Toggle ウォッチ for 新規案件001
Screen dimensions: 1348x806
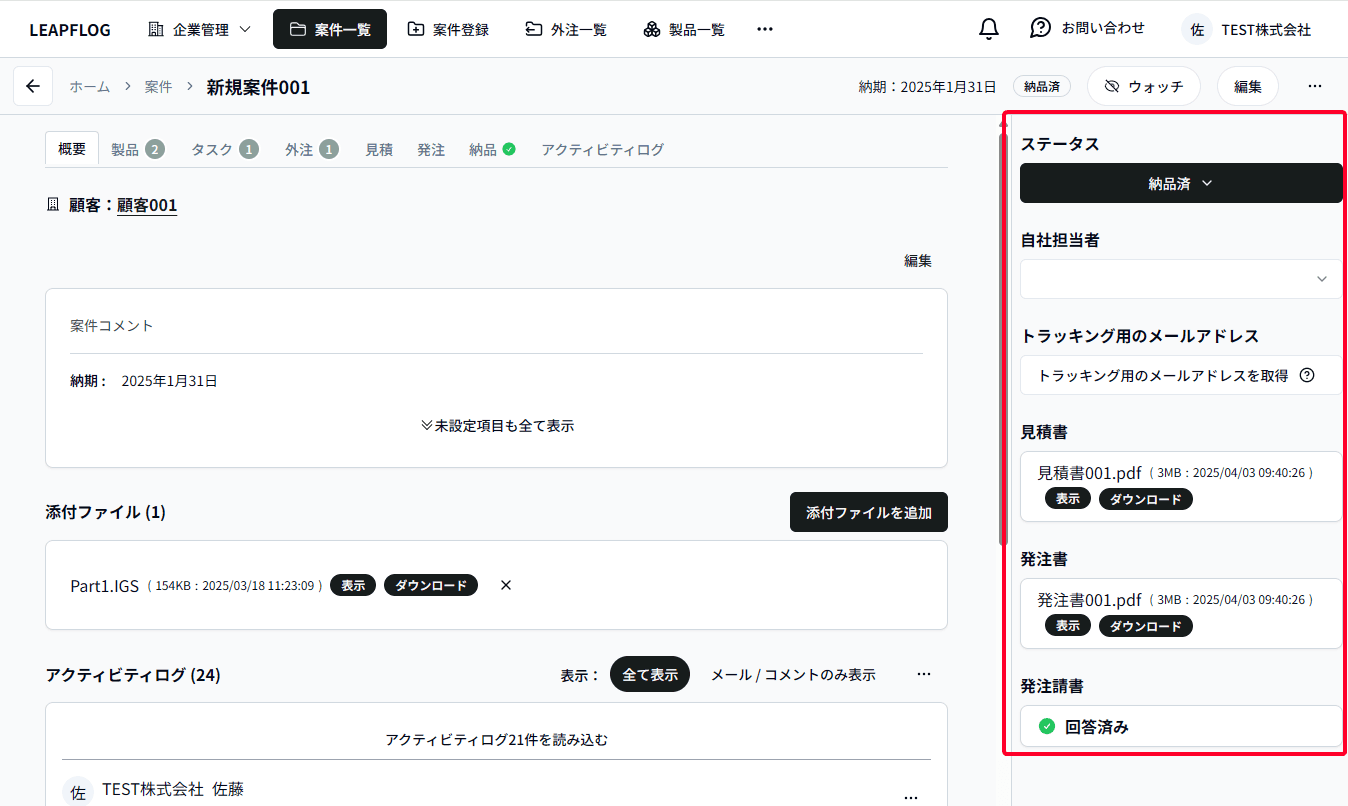(x=1143, y=86)
